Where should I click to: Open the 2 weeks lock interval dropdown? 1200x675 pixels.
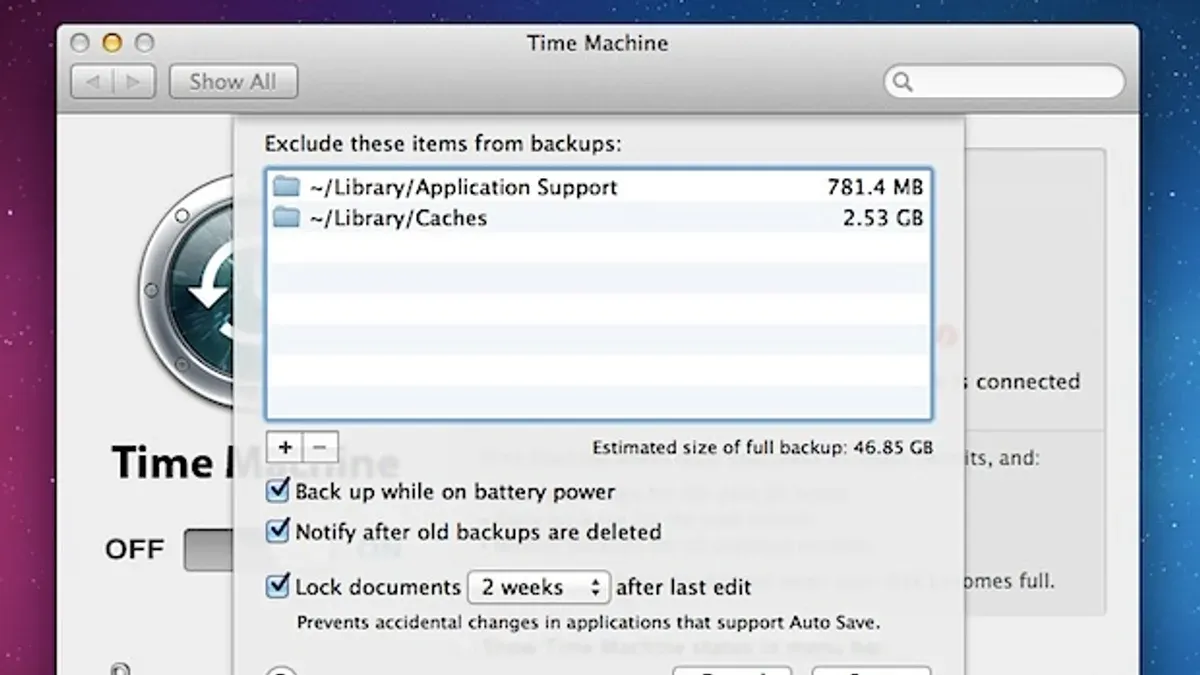pos(539,587)
